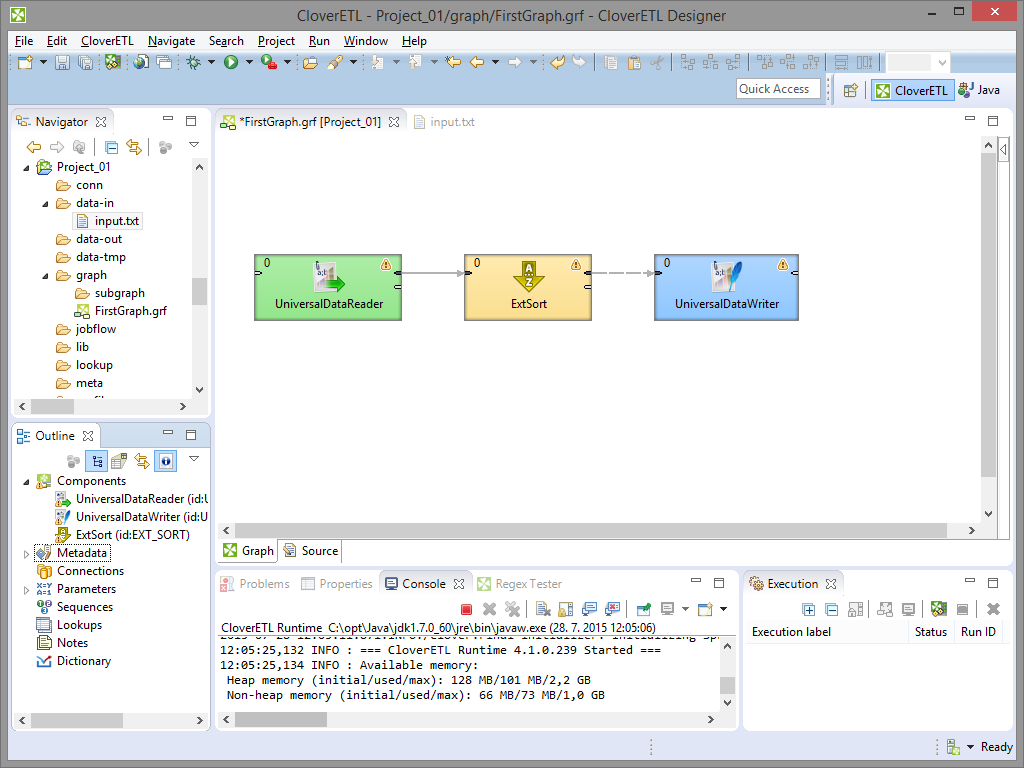Screen dimensions: 1024x768
Task: Switch to the Java perspective
Action: (979, 90)
